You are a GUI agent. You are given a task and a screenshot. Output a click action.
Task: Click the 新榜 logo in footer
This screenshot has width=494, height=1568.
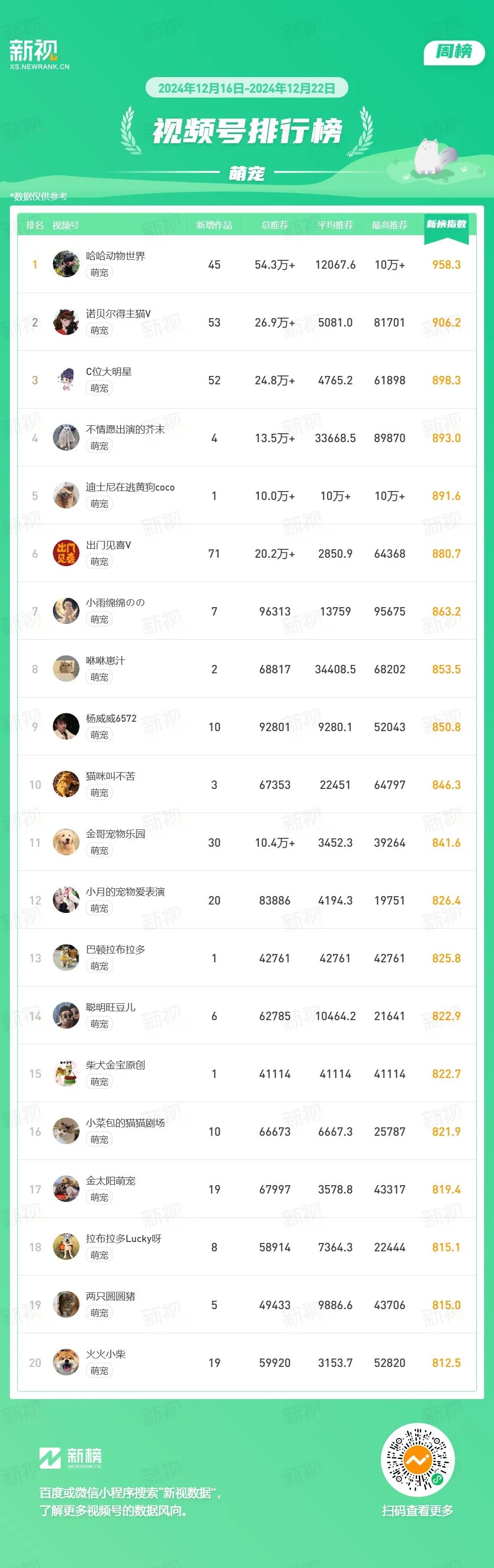(x=71, y=1458)
